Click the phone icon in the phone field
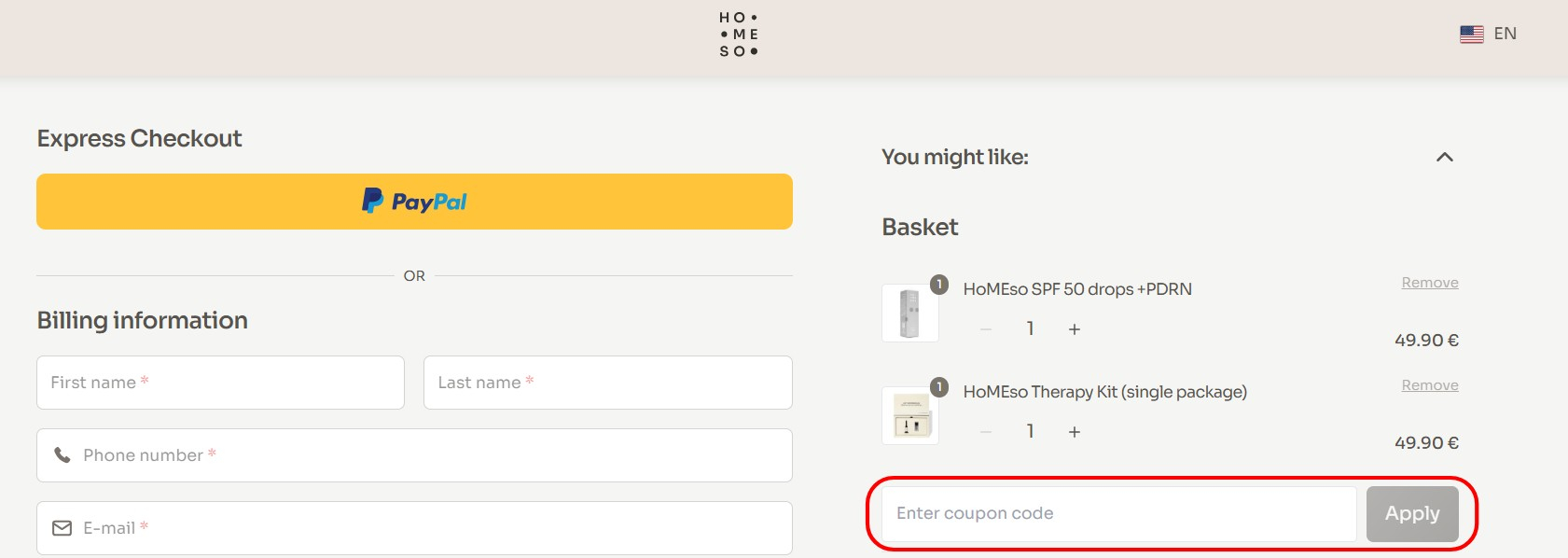The height and width of the screenshot is (558, 1568). (62, 455)
